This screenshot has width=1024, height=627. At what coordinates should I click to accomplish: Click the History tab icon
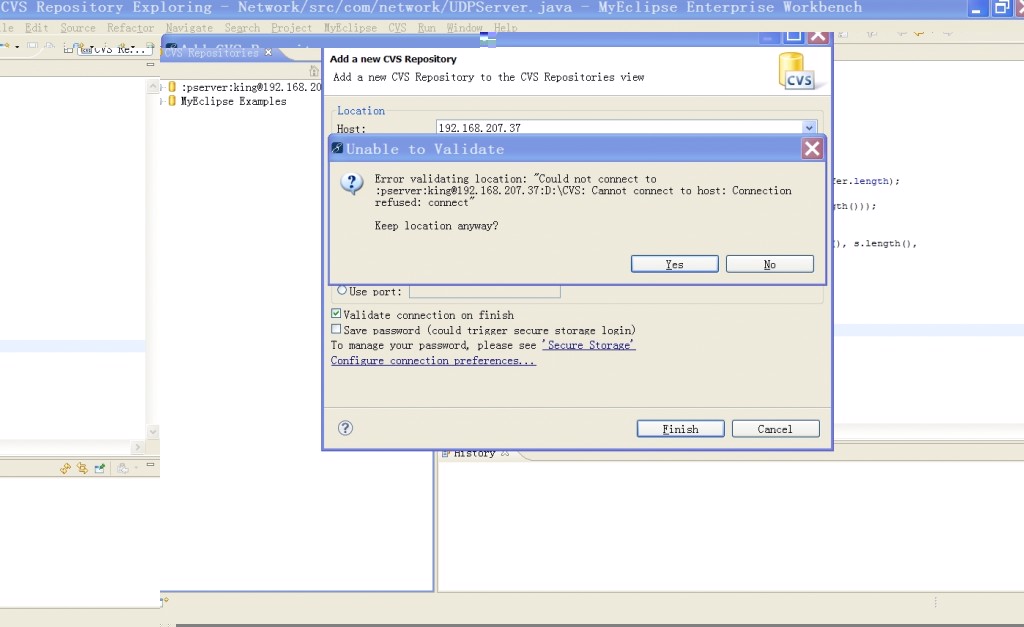[x=446, y=453]
